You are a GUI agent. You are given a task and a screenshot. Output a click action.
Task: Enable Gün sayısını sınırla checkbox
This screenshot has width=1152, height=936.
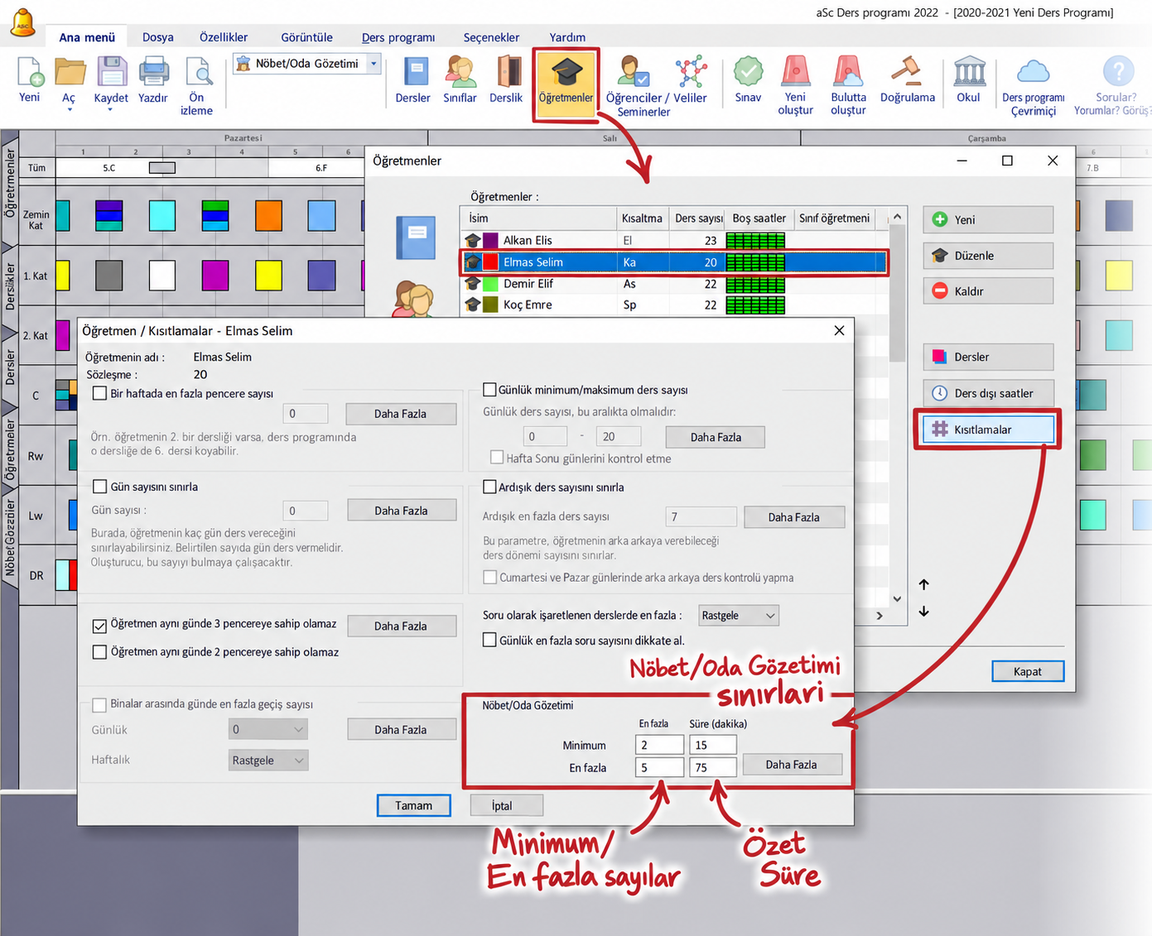click(99, 486)
